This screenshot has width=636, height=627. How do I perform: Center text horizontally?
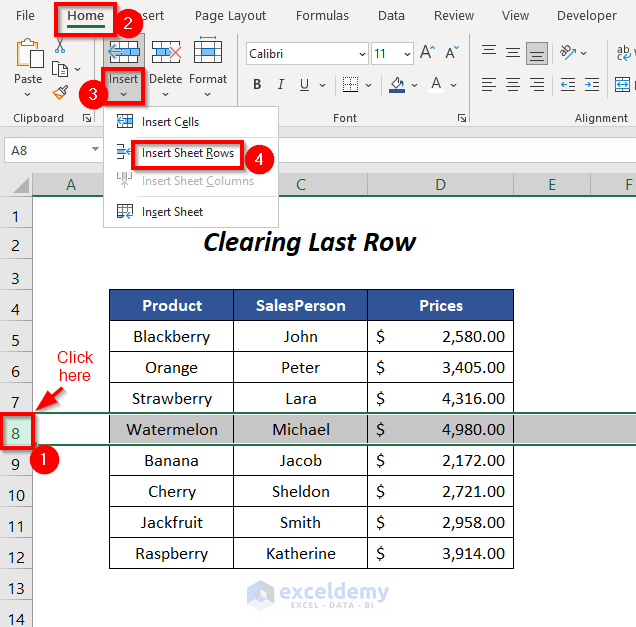(x=513, y=84)
